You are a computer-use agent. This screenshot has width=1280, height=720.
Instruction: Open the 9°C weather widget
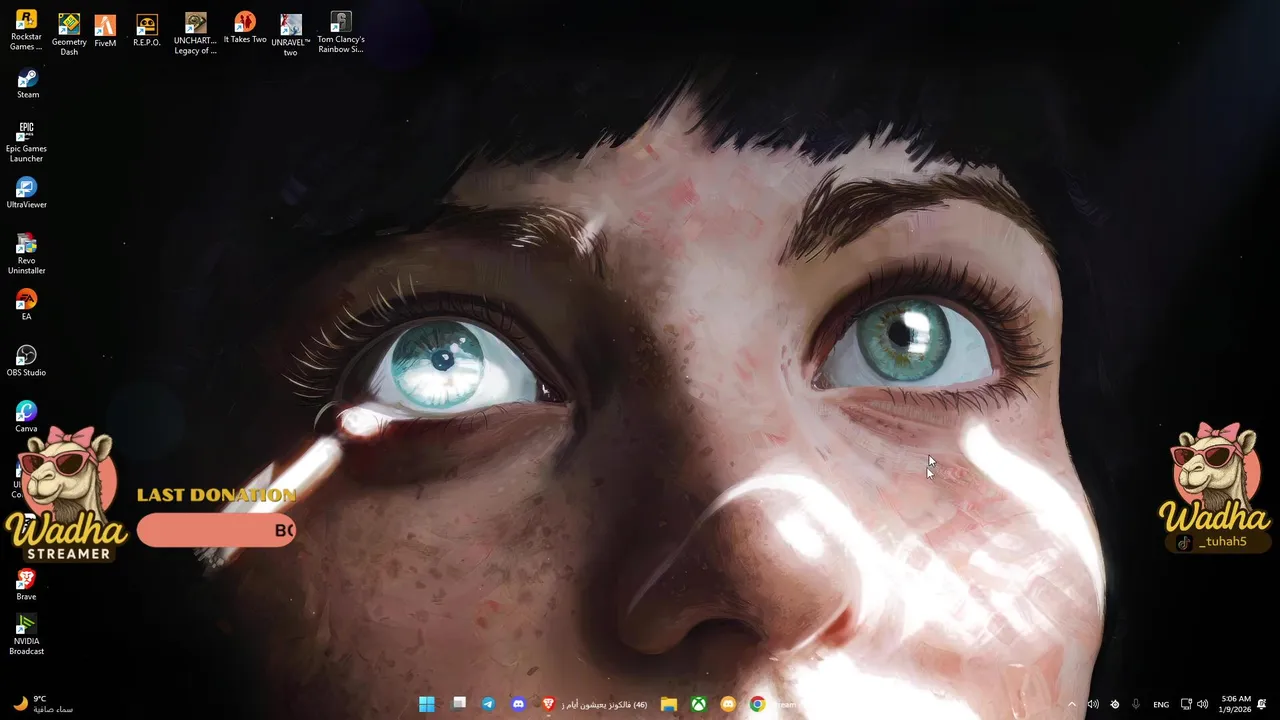42,704
